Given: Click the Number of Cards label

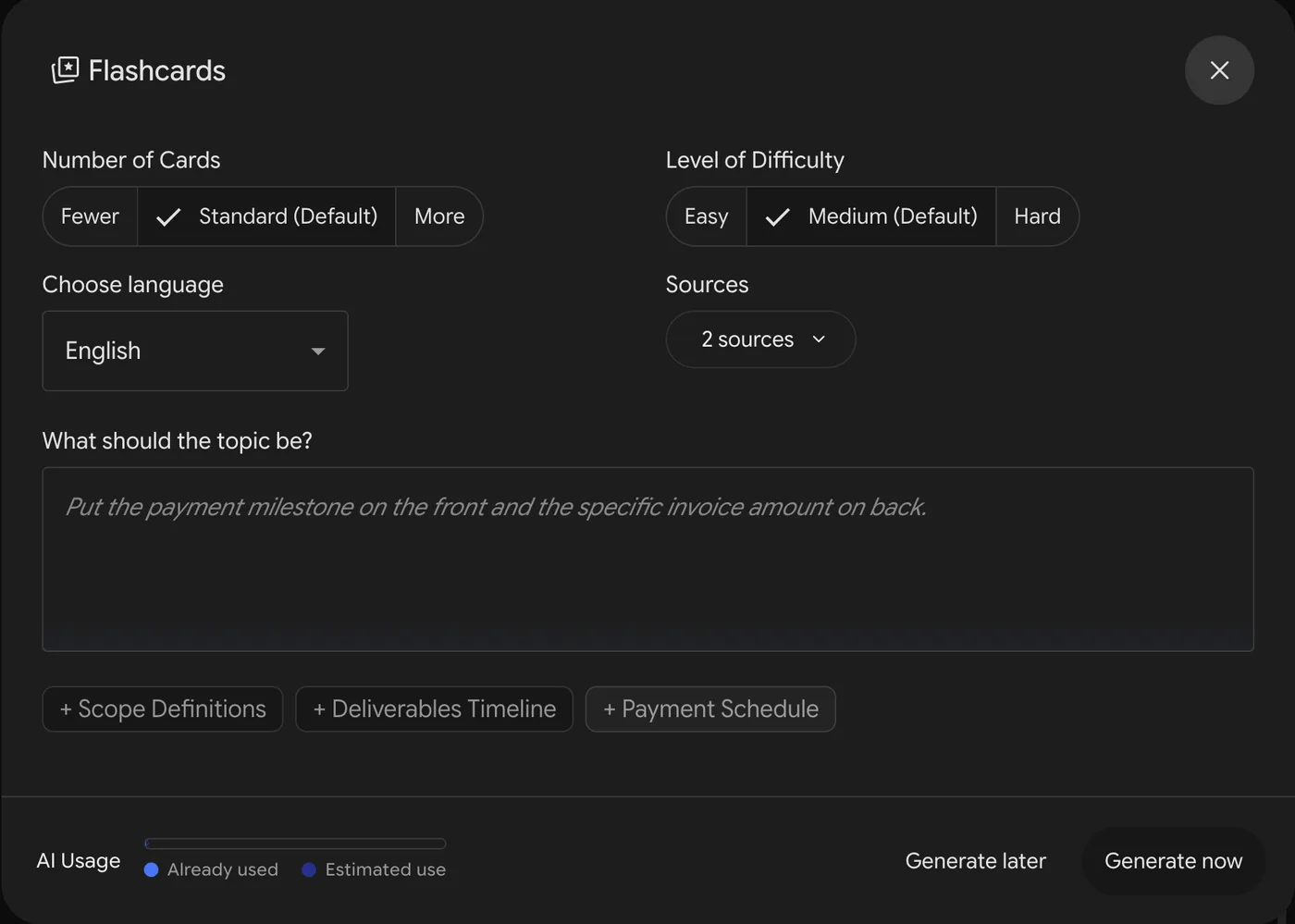Looking at the screenshot, I should [x=131, y=160].
